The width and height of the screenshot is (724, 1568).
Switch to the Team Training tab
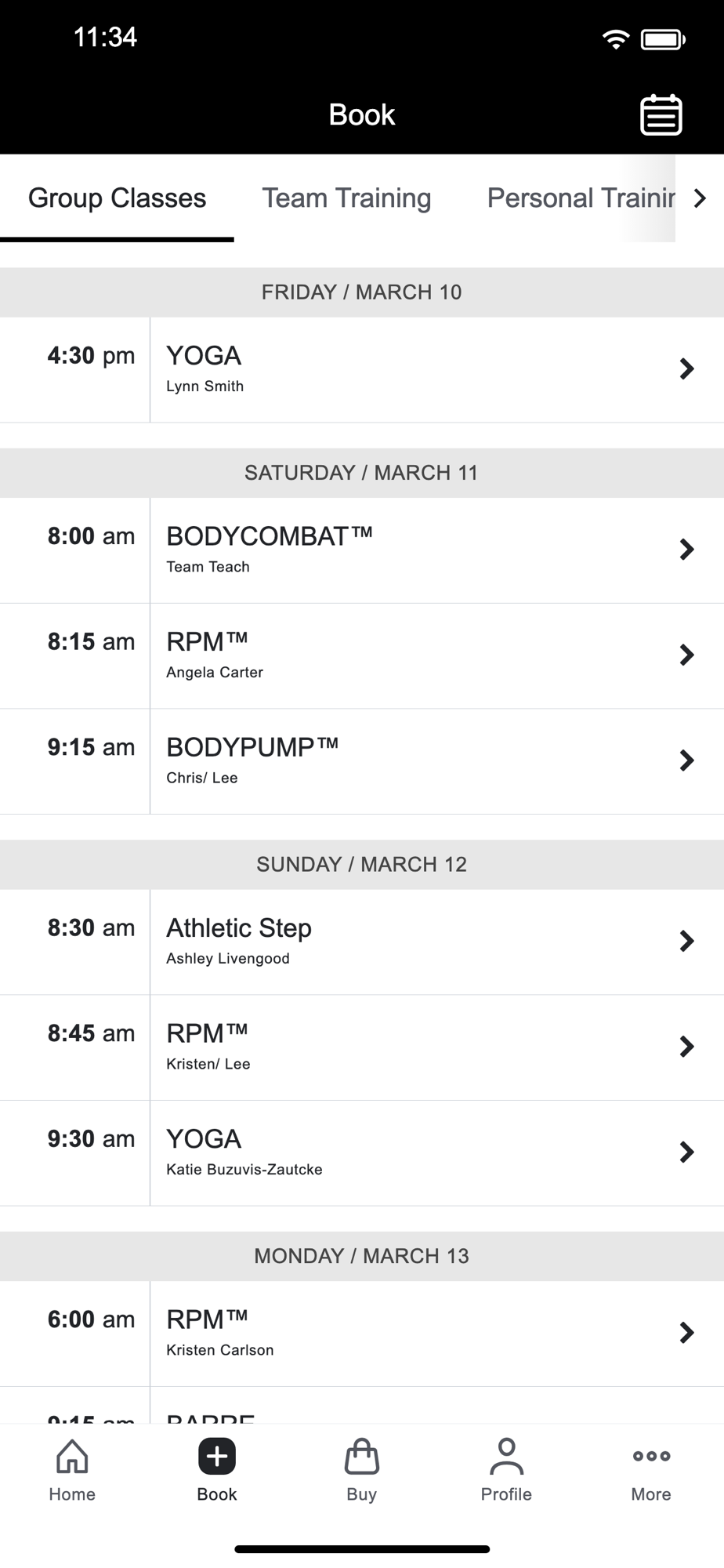coord(346,198)
